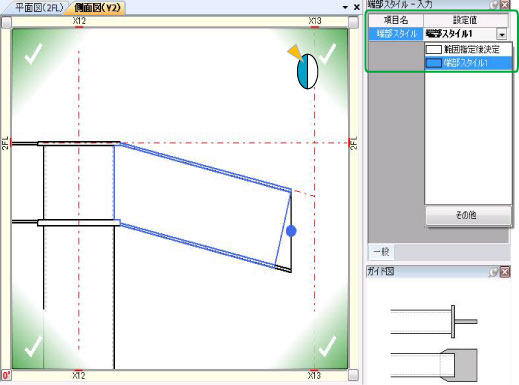Pin the 端部スタイル入力 panel
The height and width of the screenshot is (385, 519).
(495, 4)
